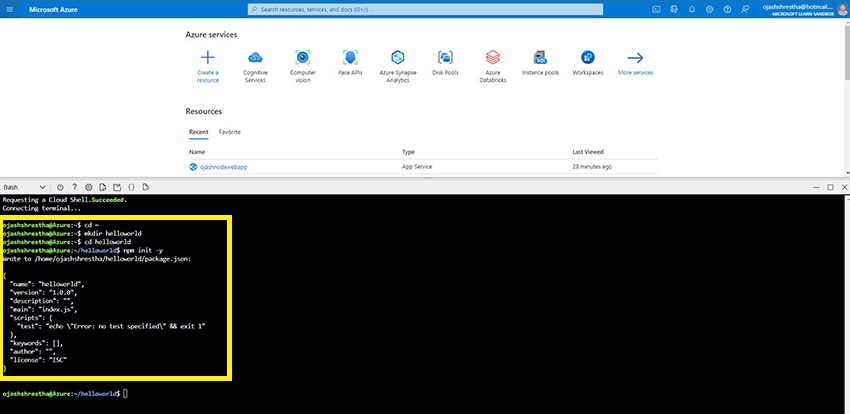Open Face APIs service
This screenshot has width=850, height=414.
350,63
